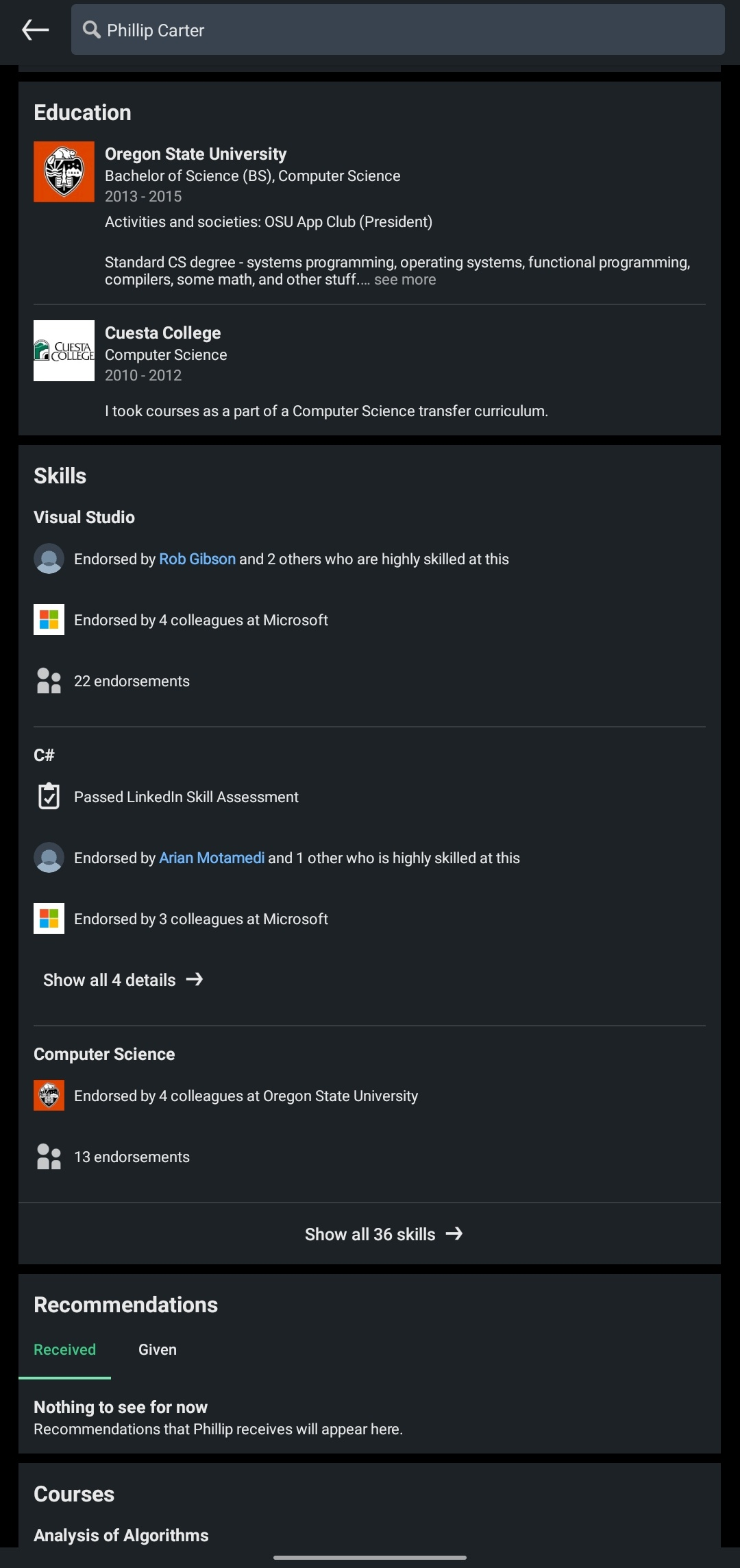Open the C# skill heading
Screen dimensions: 740x1568
(44, 755)
